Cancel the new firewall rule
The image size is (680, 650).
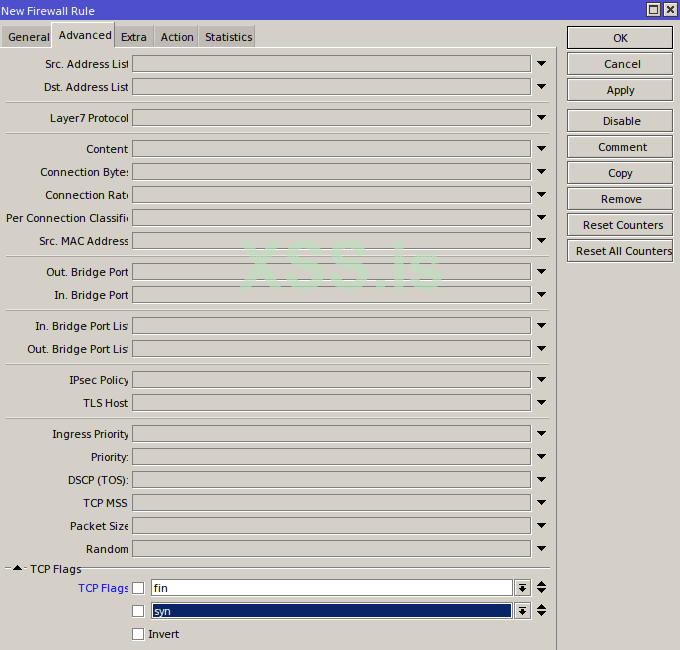click(620, 64)
